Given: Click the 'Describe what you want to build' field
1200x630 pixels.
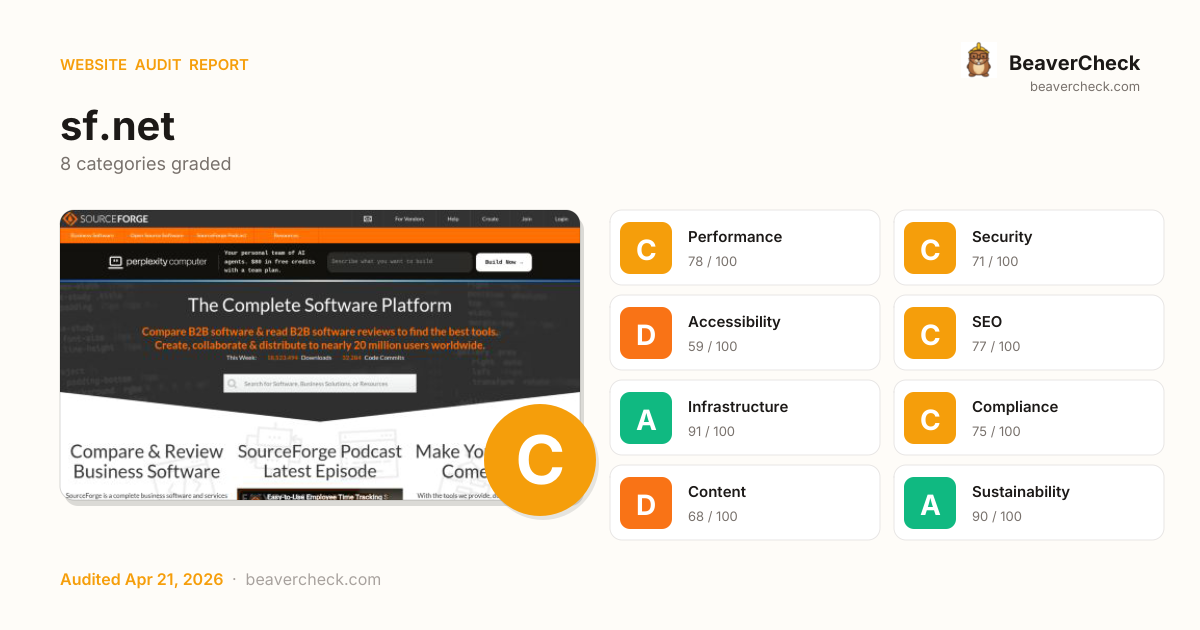Looking at the screenshot, I should point(399,262).
